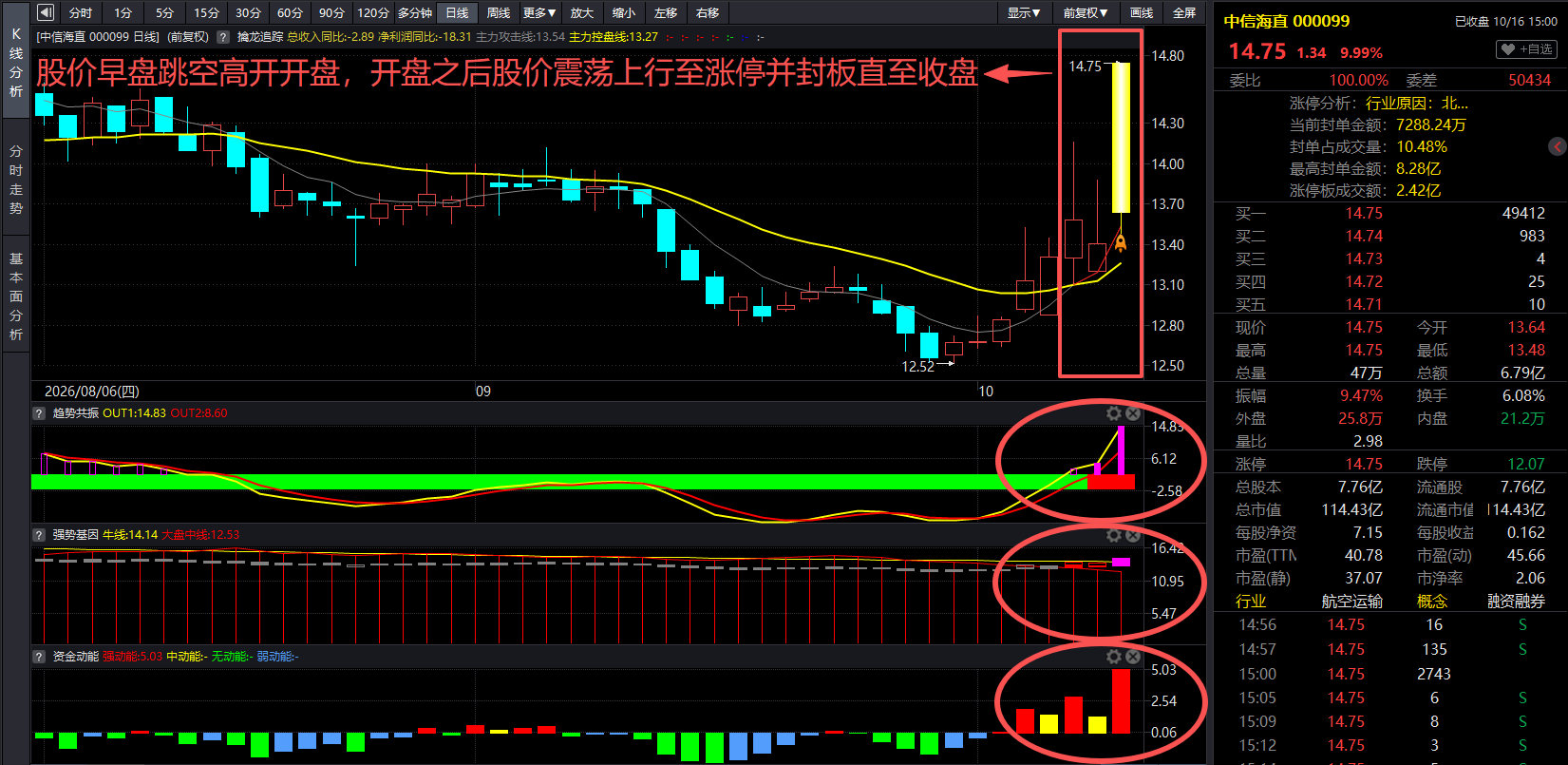Open the 前复权 adjustment dropdown
The image size is (1568, 765).
click(1085, 12)
